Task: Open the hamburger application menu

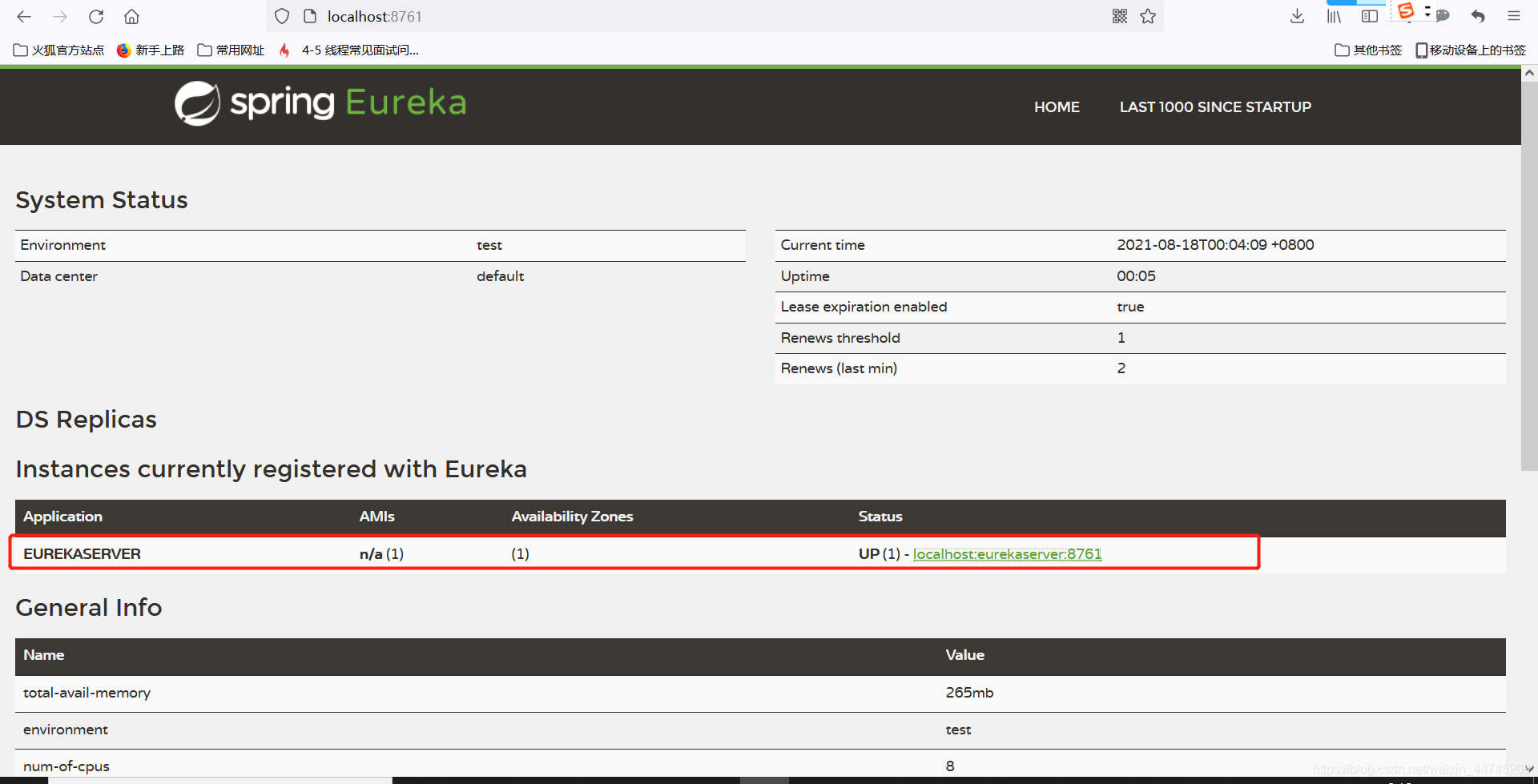Action: (x=1513, y=16)
